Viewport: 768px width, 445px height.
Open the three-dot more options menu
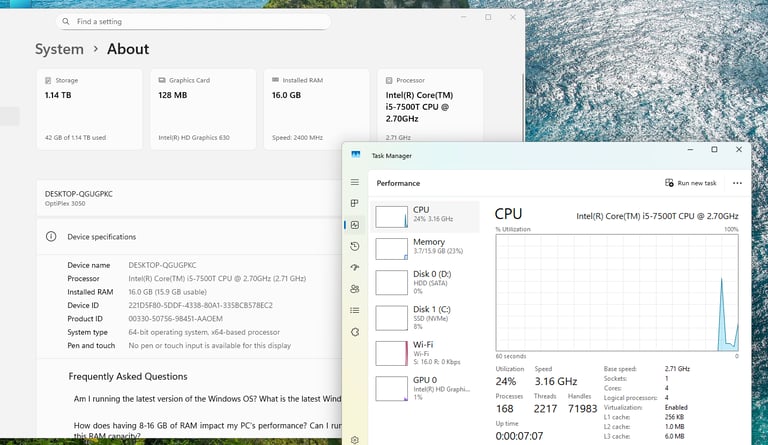737,183
